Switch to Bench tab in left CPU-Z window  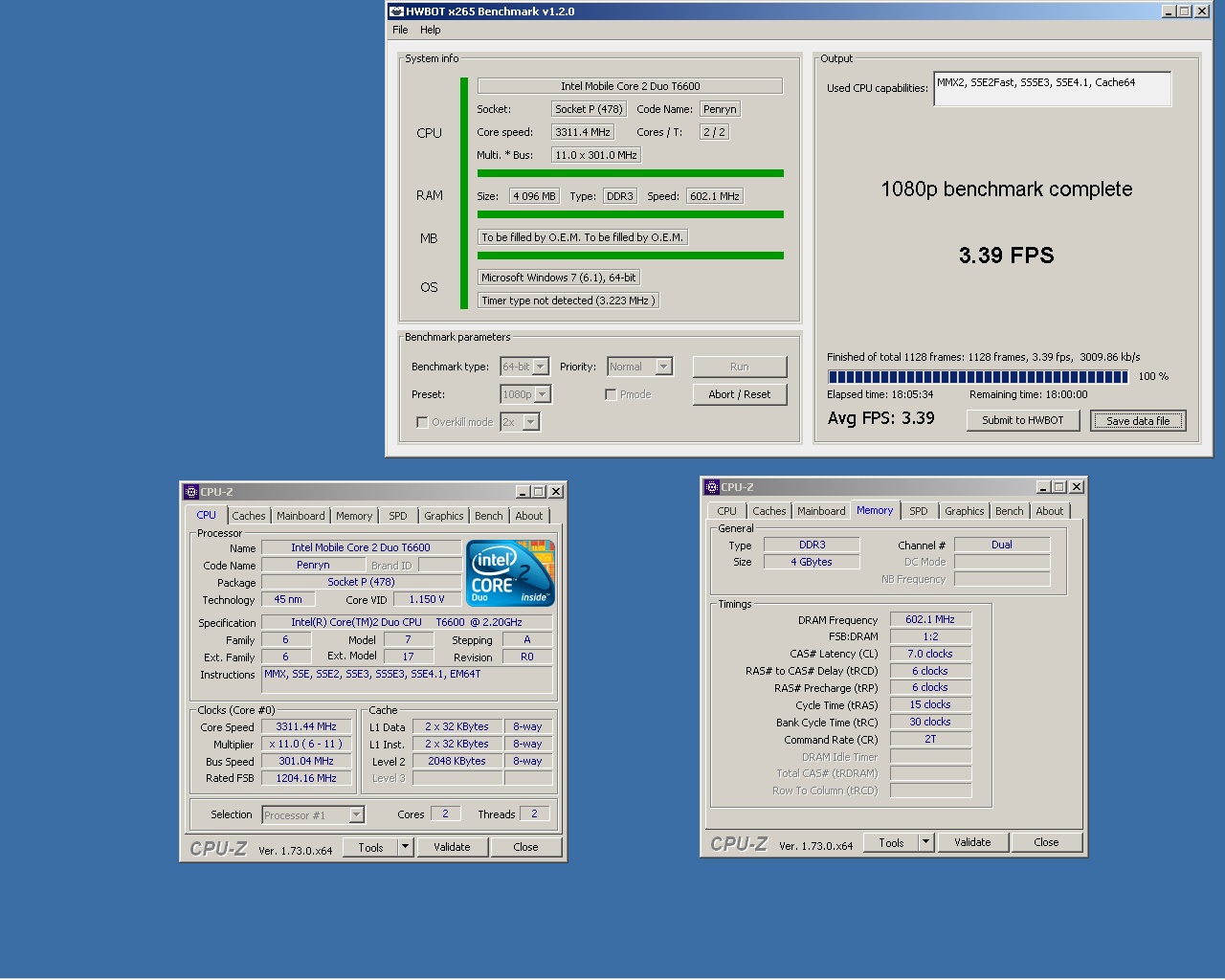click(x=489, y=516)
